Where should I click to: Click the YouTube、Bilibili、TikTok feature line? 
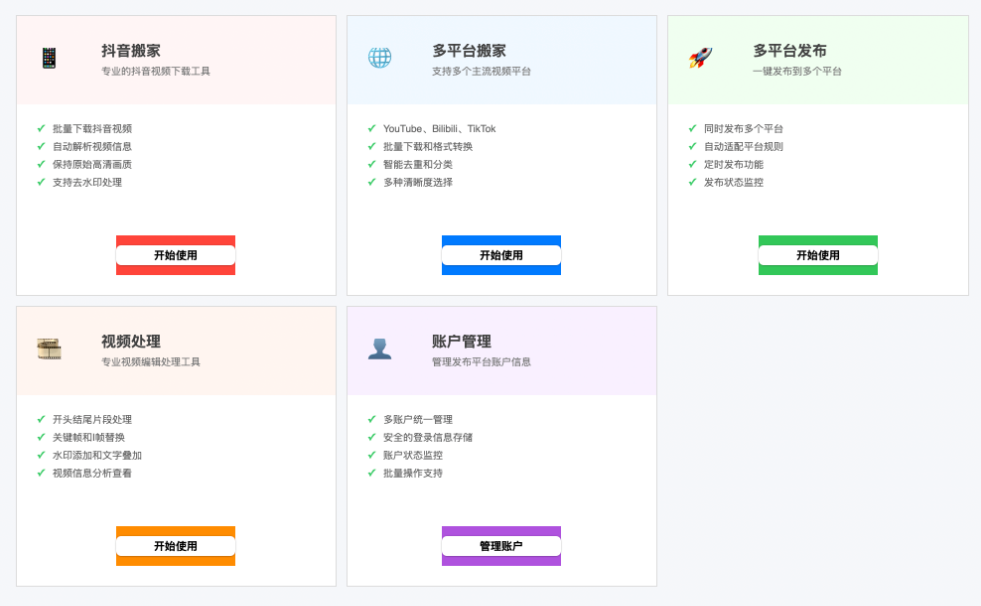[x=439, y=129]
